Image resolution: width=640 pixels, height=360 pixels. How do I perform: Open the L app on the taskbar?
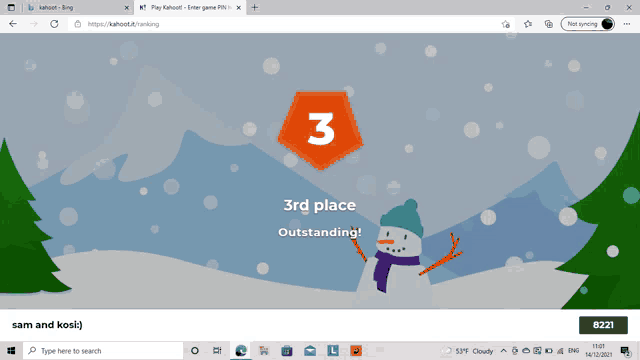coord(333,351)
